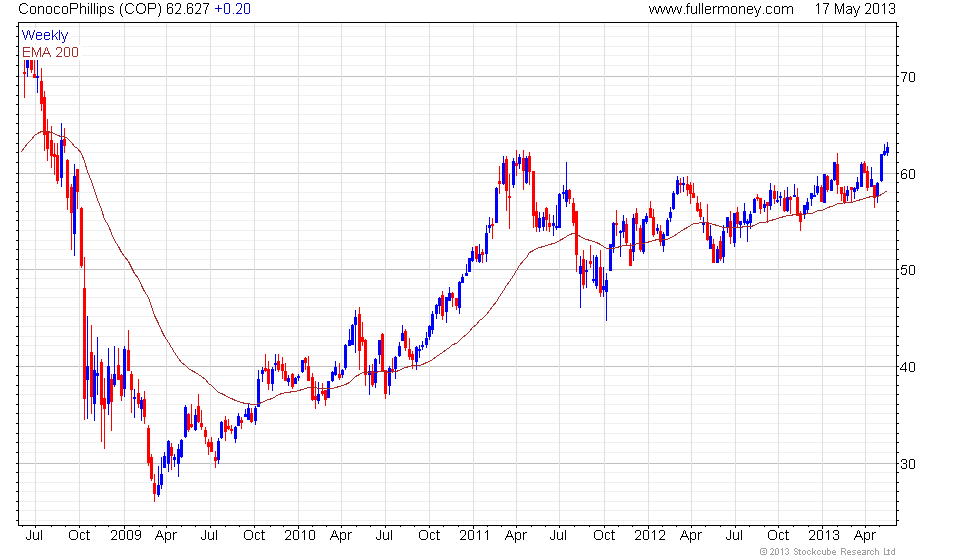Open the www.fullermoney.com website text
Viewport: 980px width, 560px height.
point(721,9)
